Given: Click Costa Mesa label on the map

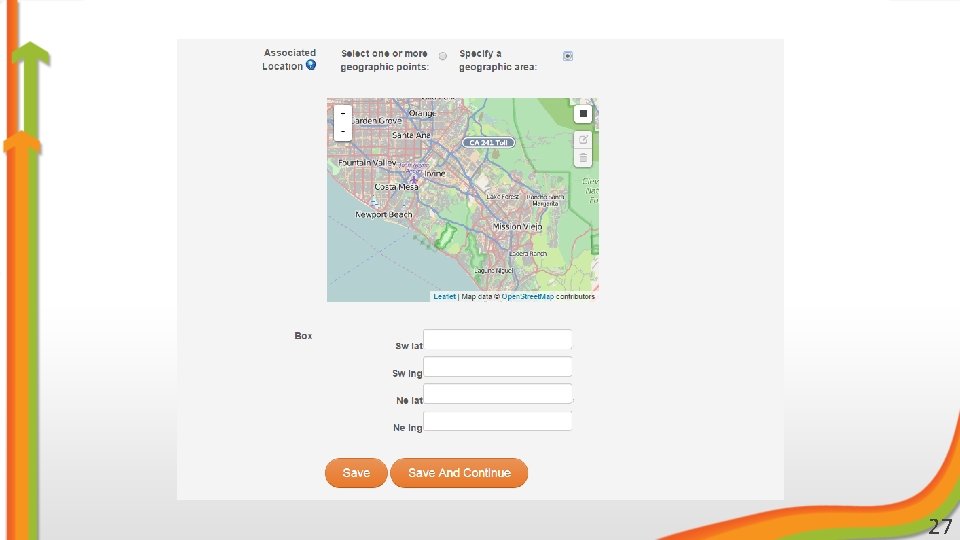Looking at the screenshot, I should tap(396, 187).
